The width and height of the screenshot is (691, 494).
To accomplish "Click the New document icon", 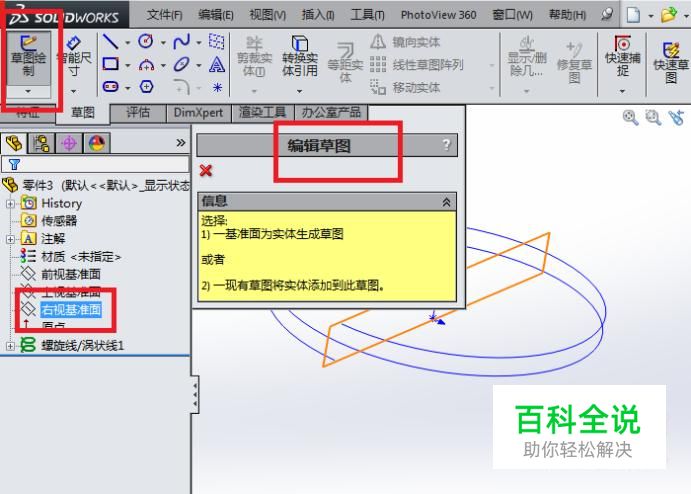I will (633, 15).
